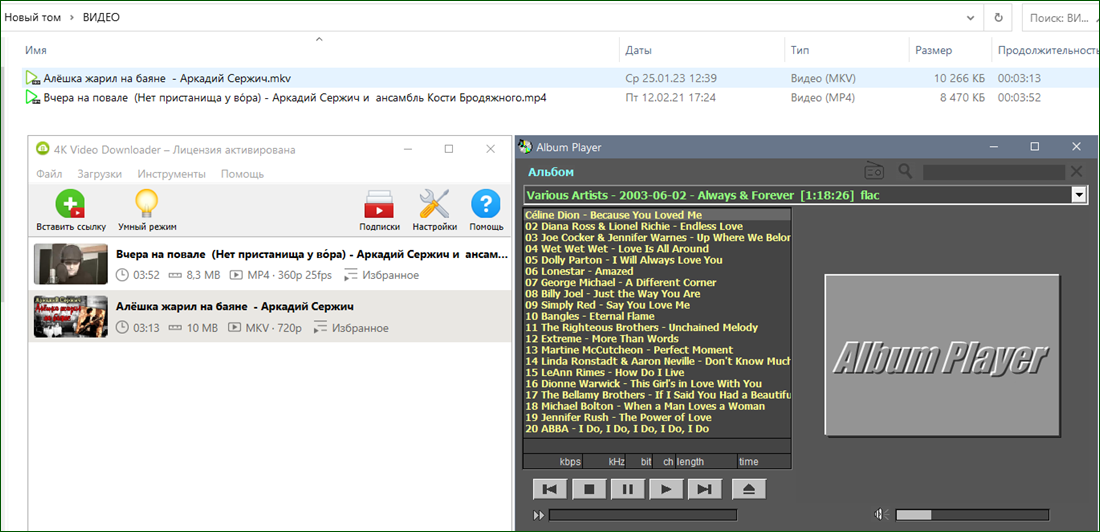The height and width of the screenshot is (532, 1100).
Task: Select track 18 Michael Bolton
Action: (x=657, y=406)
